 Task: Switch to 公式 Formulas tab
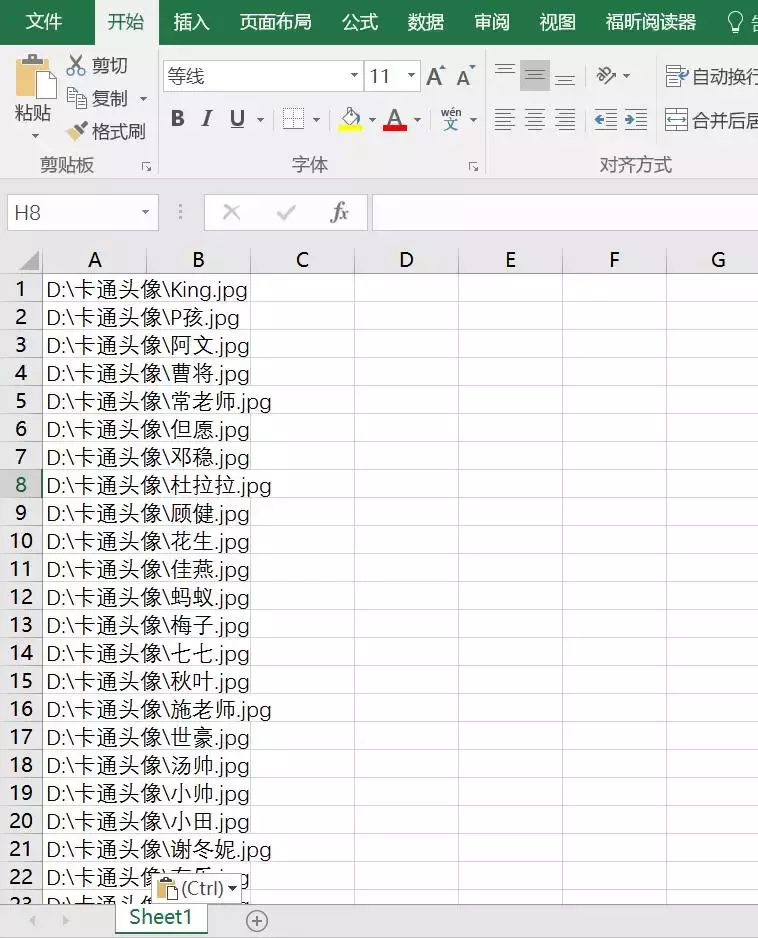[x=360, y=22]
